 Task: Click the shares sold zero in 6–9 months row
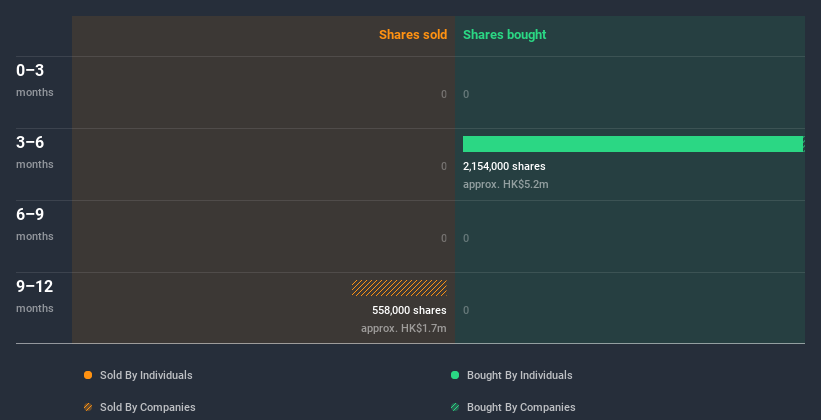(444, 238)
